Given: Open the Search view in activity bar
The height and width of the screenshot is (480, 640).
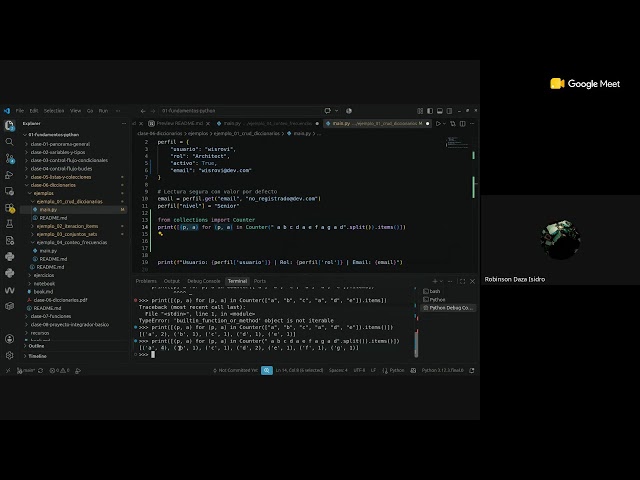Looking at the screenshot, I should pyautogui.click(x=9, y=142).
